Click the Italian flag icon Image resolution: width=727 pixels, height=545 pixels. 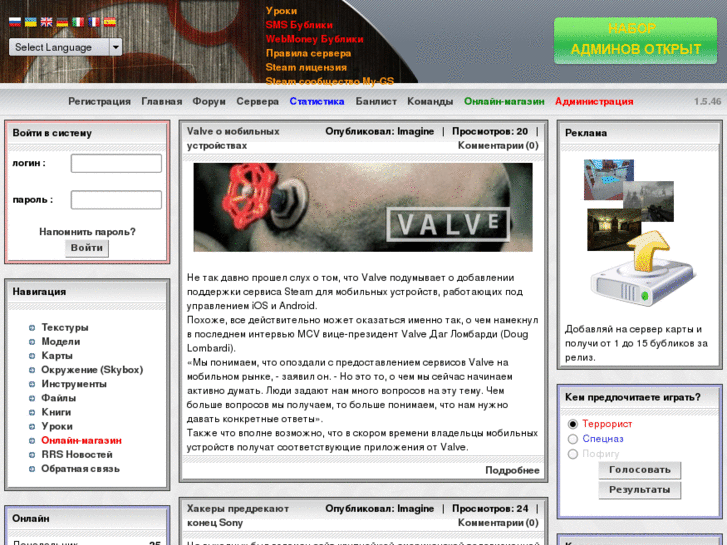coord(78,22)
